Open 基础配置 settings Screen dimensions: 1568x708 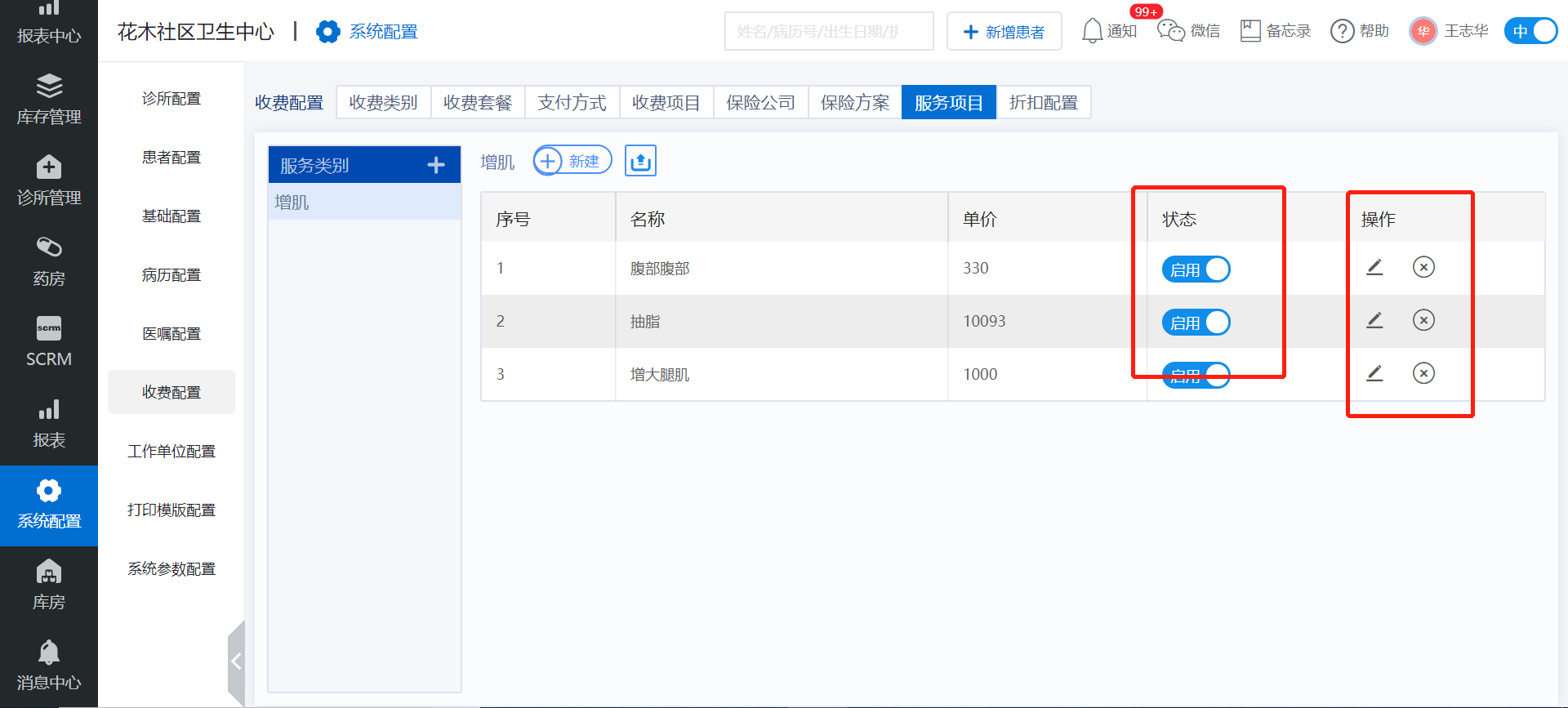coord(171,216)
